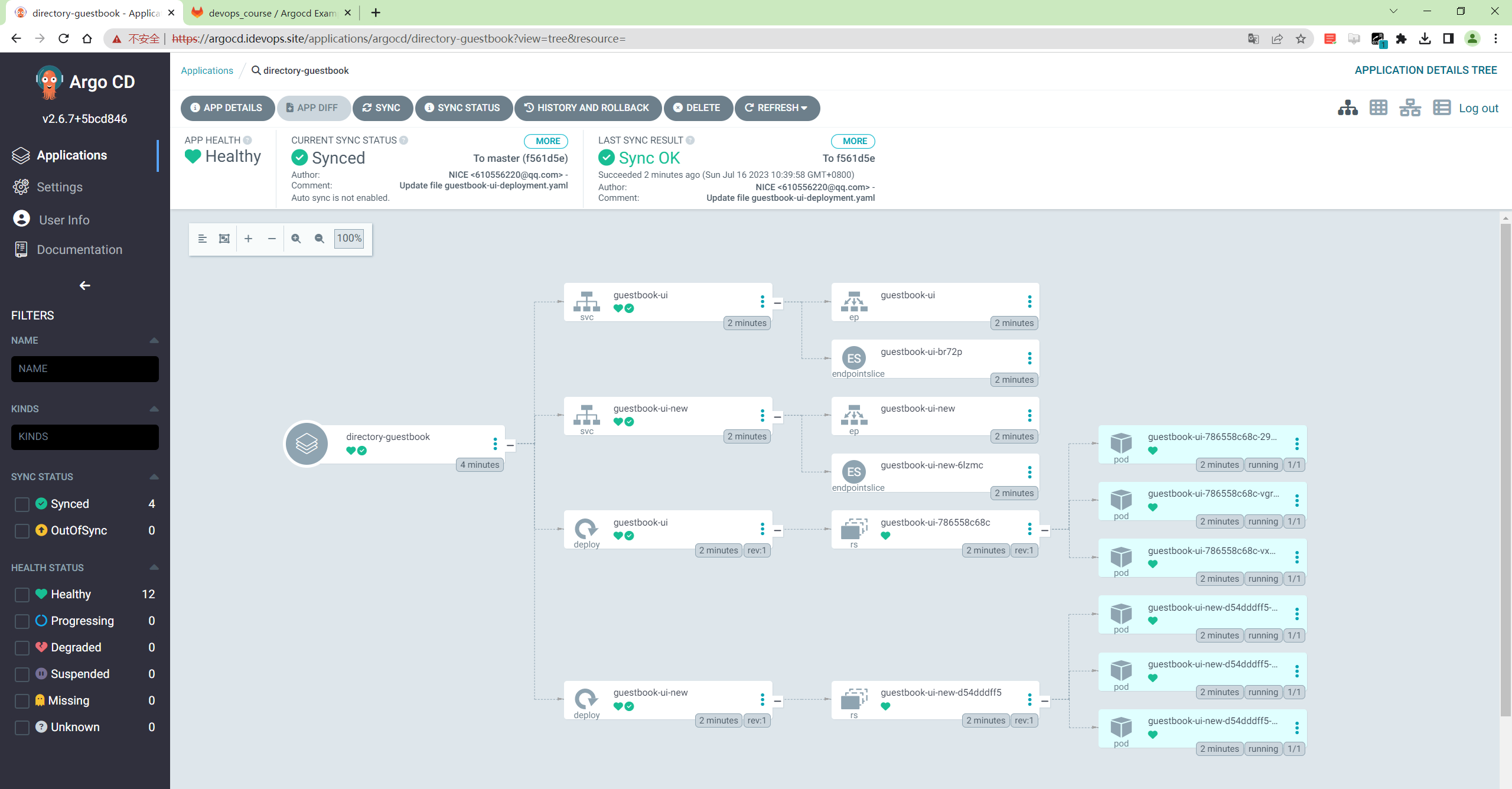The image size is (1512, 789).
Task: Open Applications in the sidebar
Action: 71,155
